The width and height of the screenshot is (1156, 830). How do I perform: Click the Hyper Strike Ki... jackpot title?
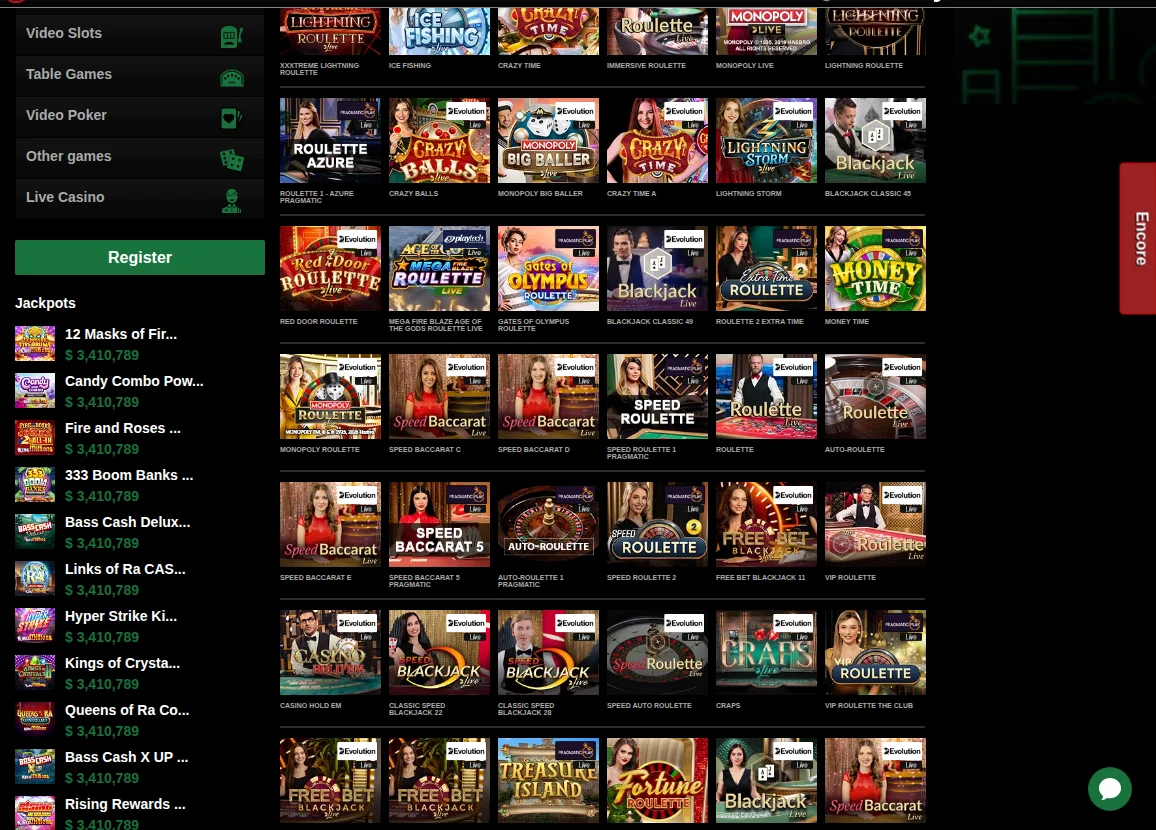(x=121, y=616)
